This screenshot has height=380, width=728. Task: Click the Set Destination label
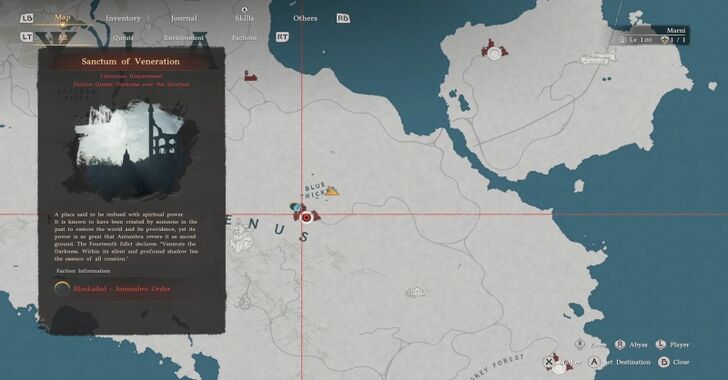click(x=628, y=362)
